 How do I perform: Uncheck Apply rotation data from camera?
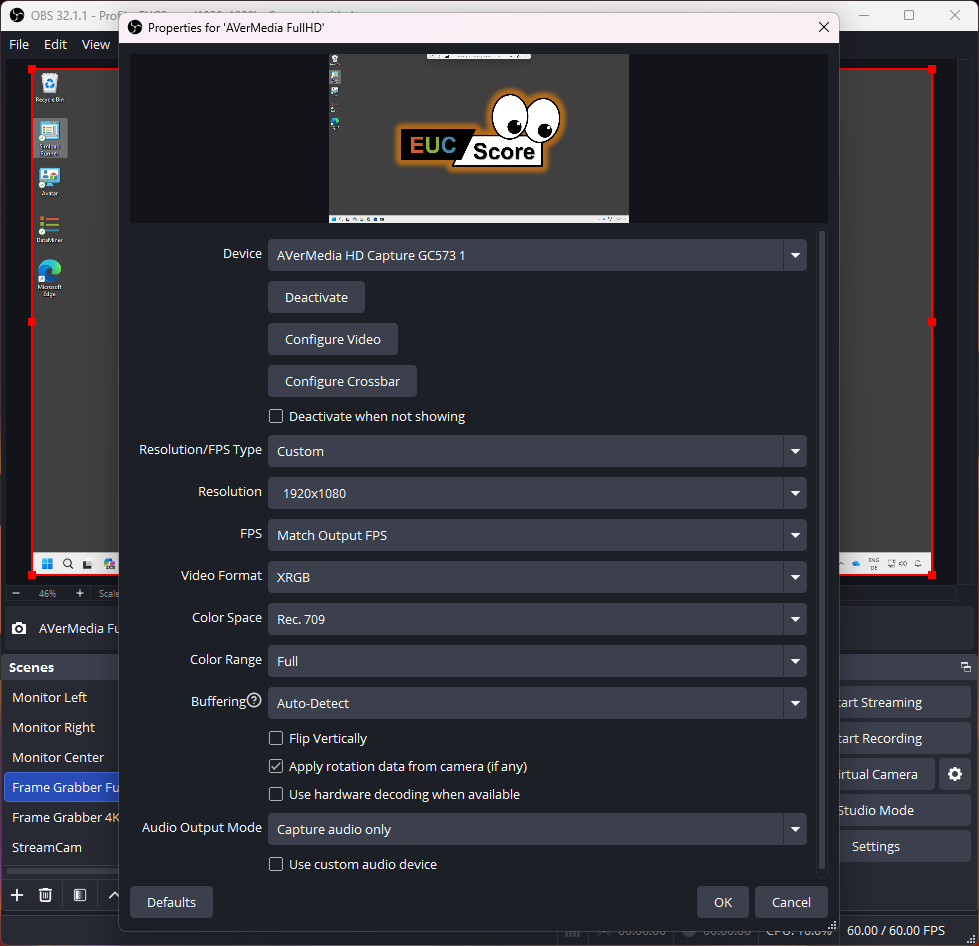tap(276, 766)
